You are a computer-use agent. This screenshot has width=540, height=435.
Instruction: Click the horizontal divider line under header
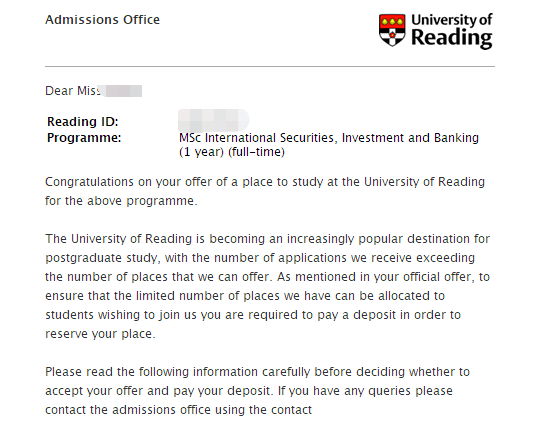[270, 66]
